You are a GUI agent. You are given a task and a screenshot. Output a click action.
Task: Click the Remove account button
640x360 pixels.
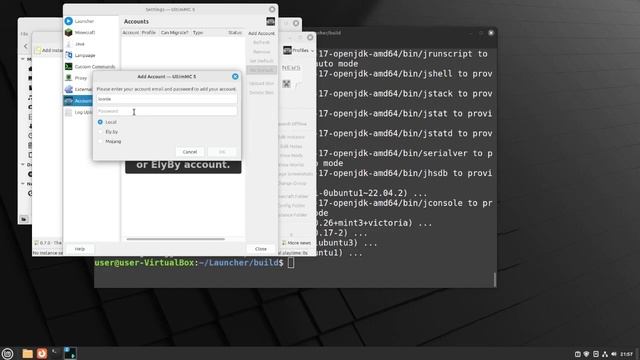click(x=261, y=52)
